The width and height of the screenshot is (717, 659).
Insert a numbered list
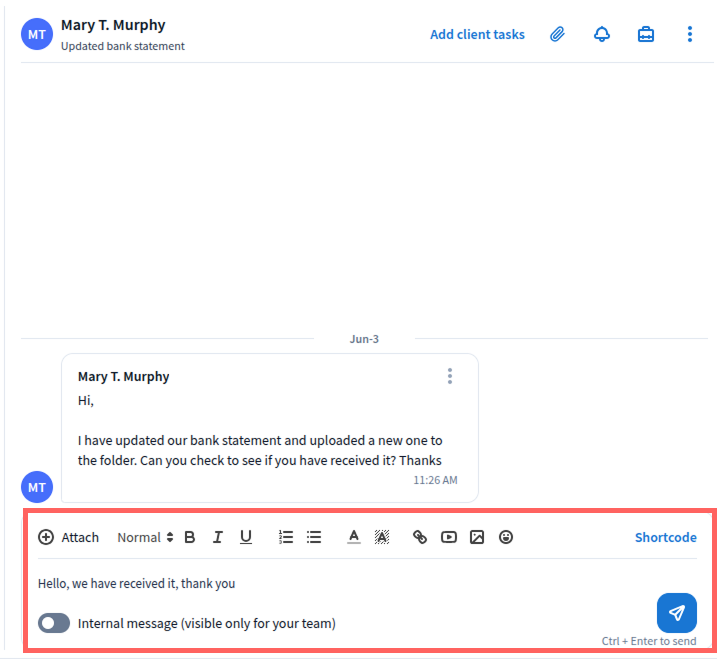286,537
